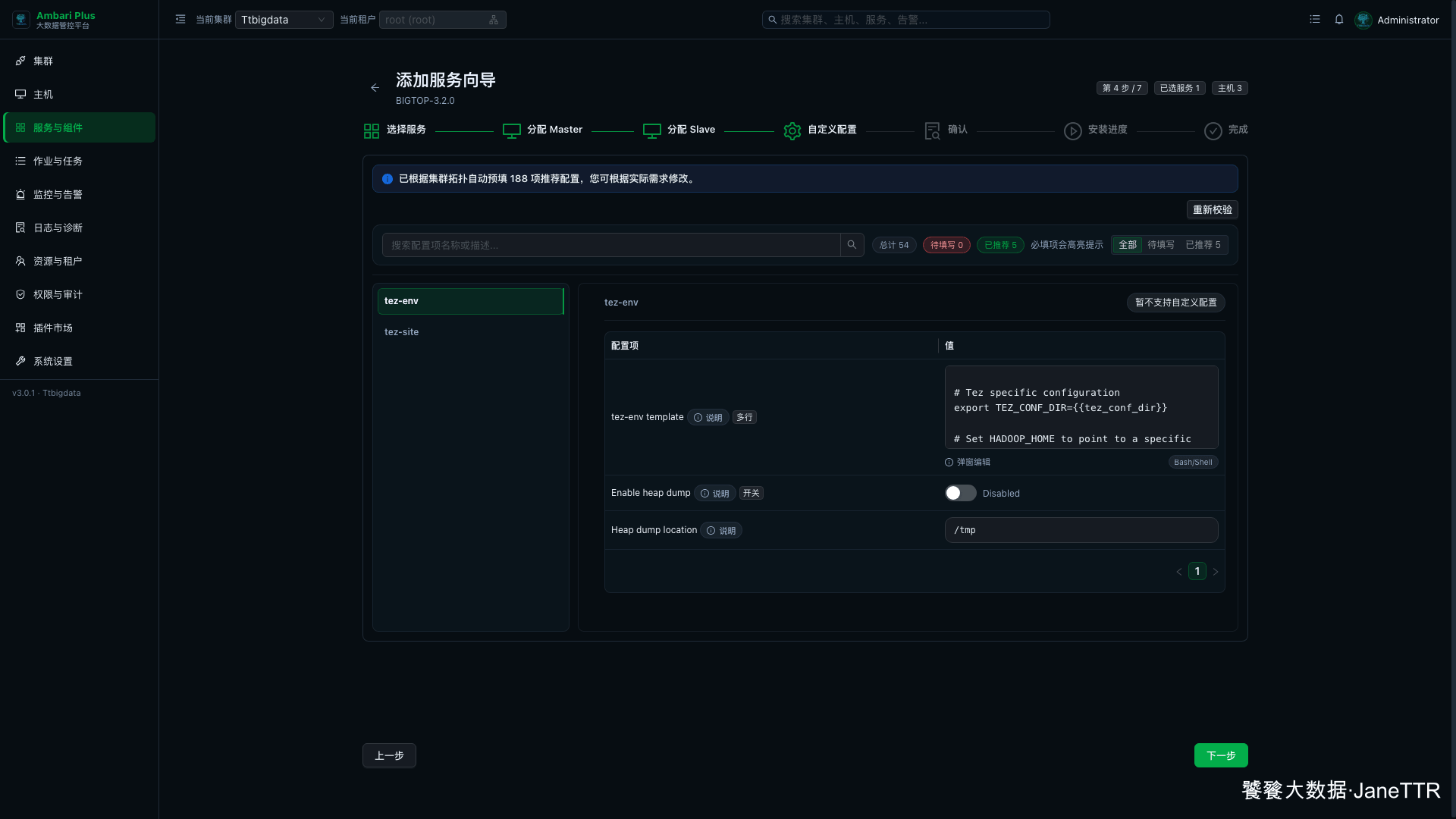The width and height of the screenshot is (1456, 819).
Task: Click 说明 tag for tez-env template
Action: tap(708, 418)
